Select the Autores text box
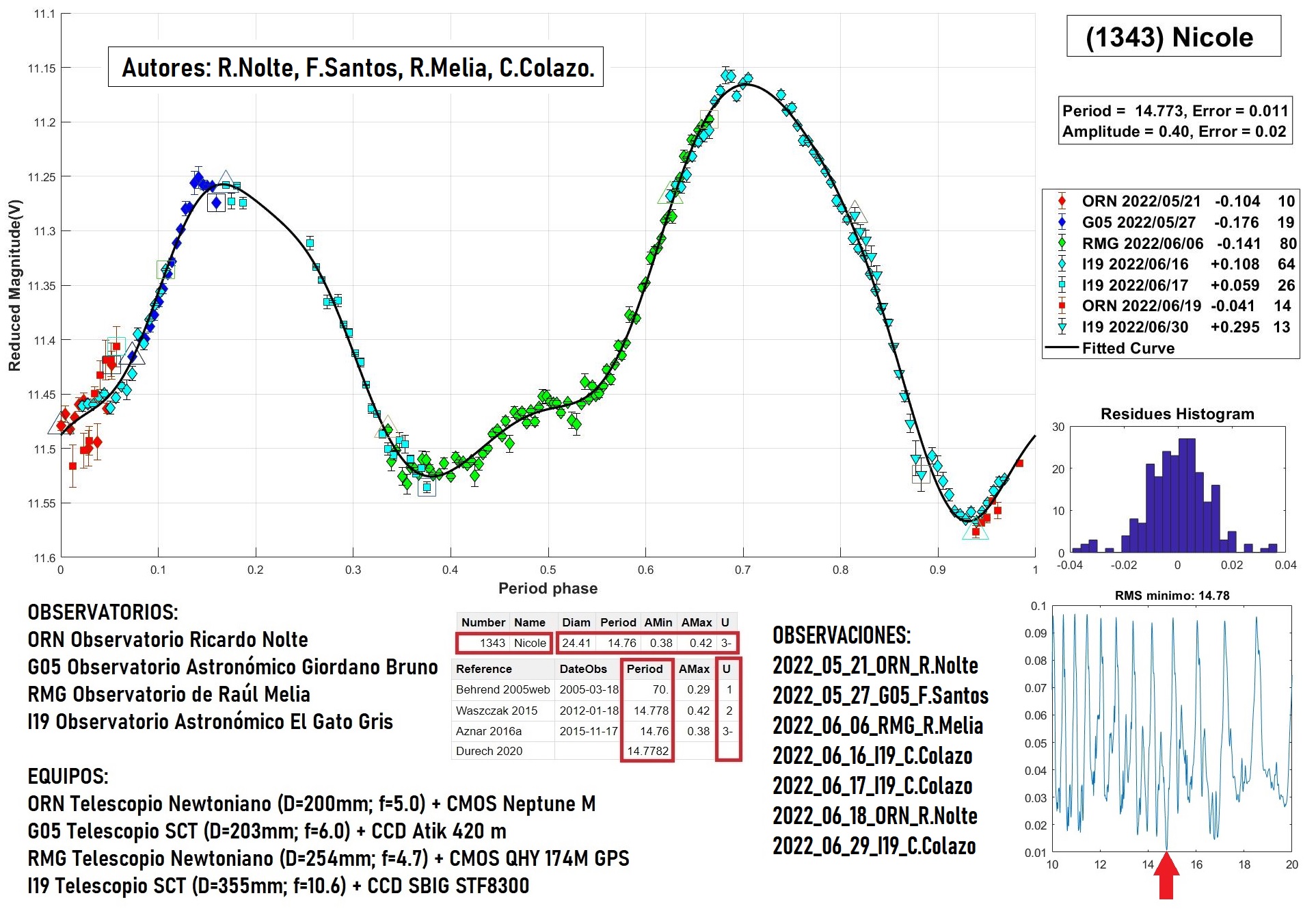 355,67
